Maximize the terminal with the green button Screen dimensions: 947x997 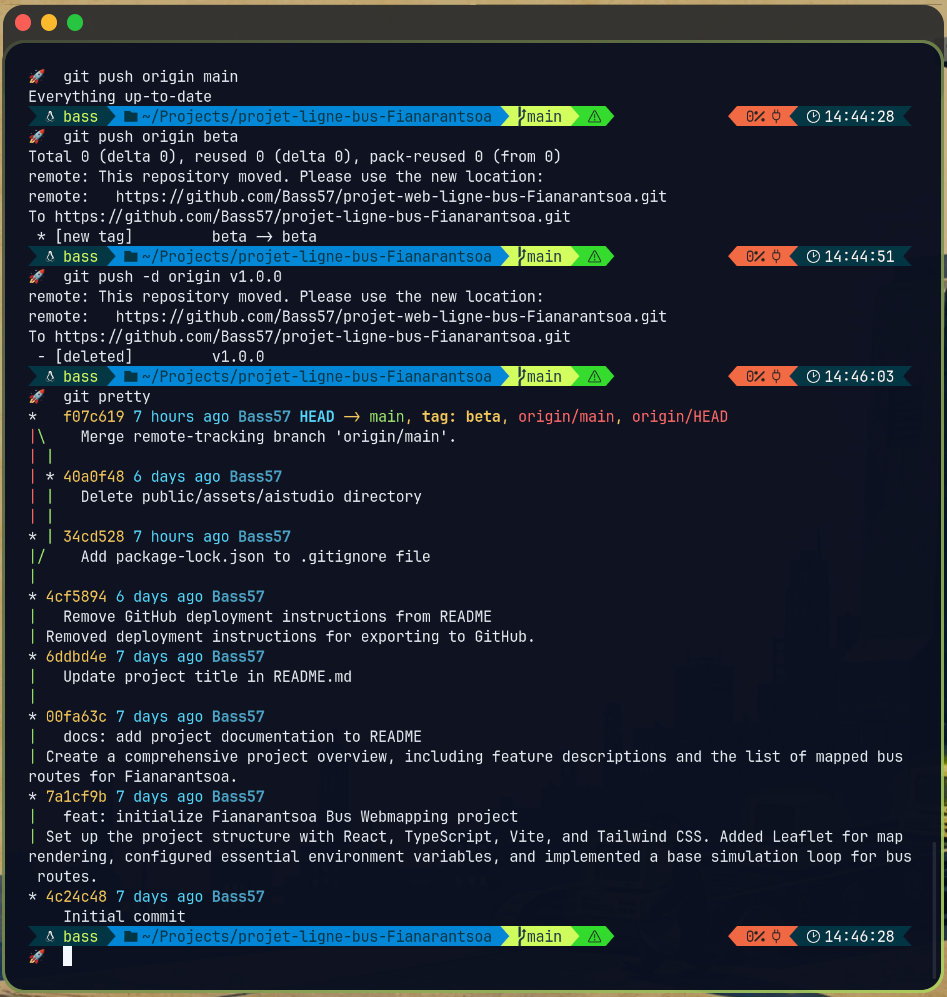pos(75,23)
